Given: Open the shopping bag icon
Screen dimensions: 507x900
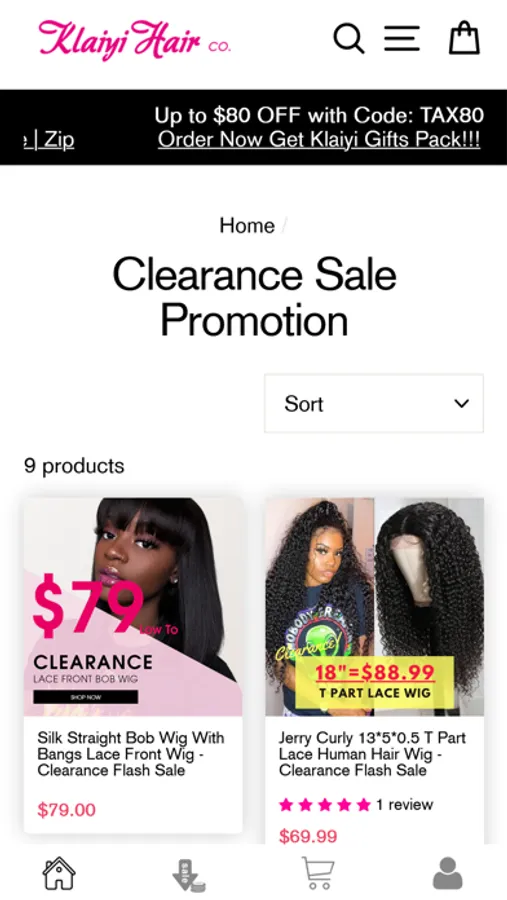Looking at the screenshot, I should coord(464,38).
